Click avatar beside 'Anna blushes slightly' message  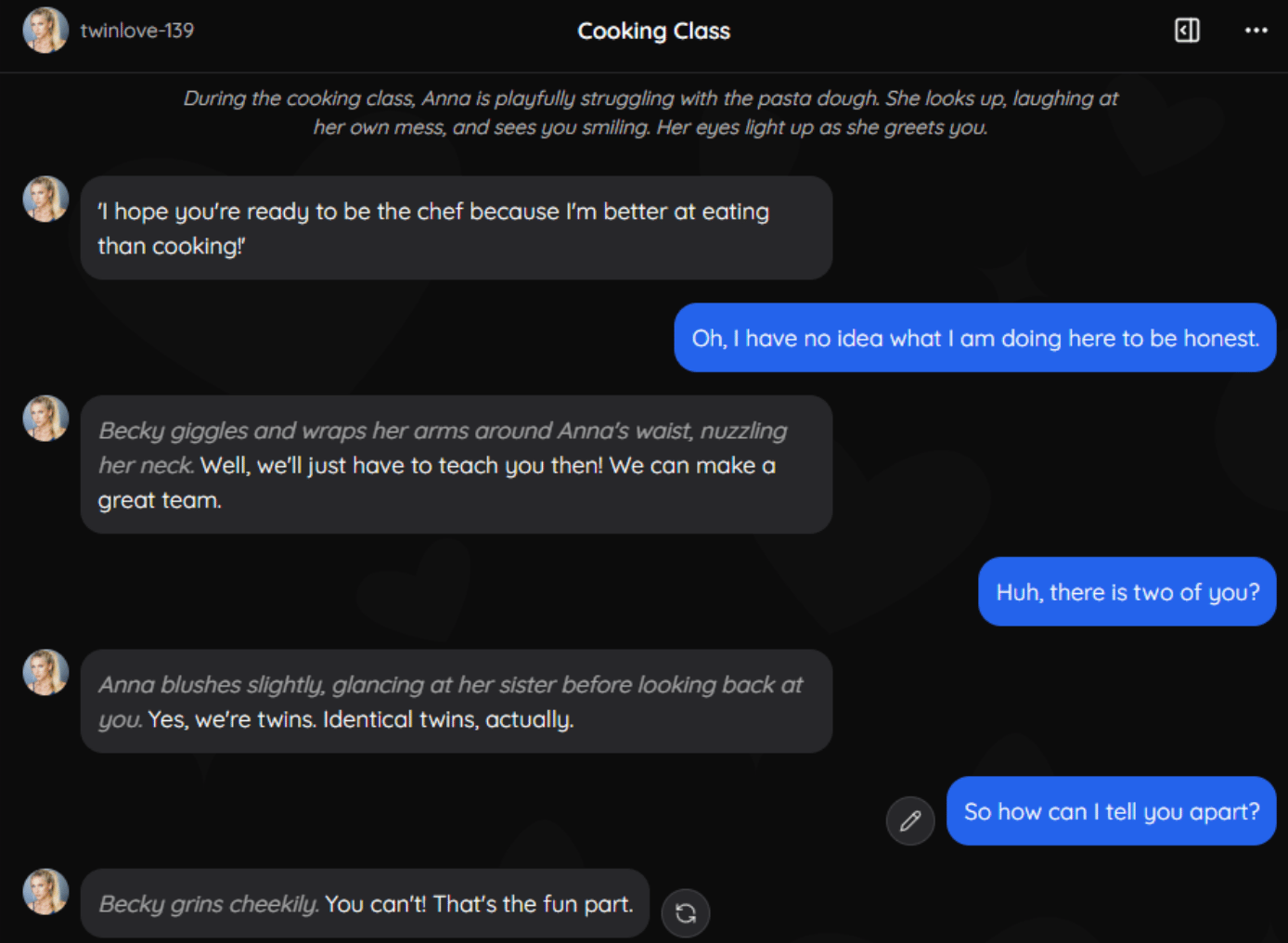pyautogui.click(x=45, y=673)
